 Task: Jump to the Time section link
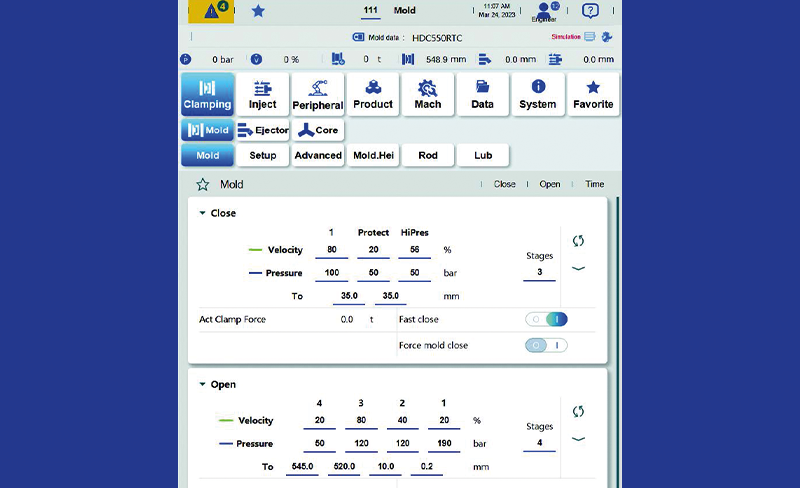coord(594,184)
